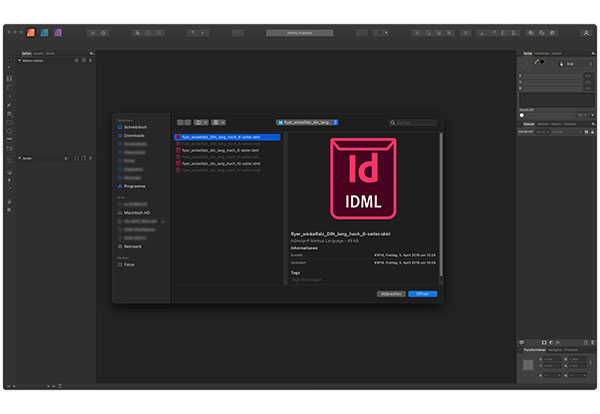Screen dimensions: 600x414
Task: Click the Suchen search field
Action: [413, 122]
